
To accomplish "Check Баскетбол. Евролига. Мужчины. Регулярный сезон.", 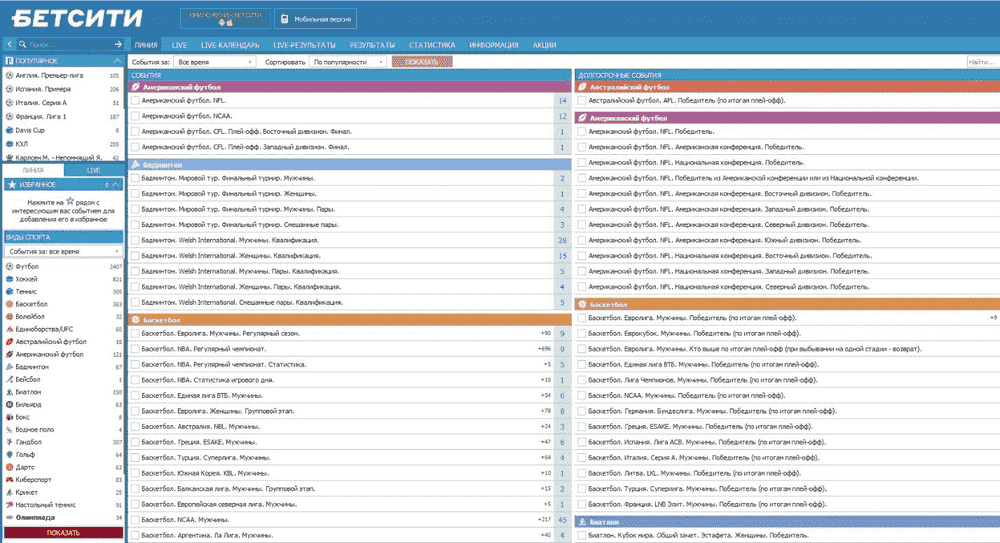I will pos(135,333).
